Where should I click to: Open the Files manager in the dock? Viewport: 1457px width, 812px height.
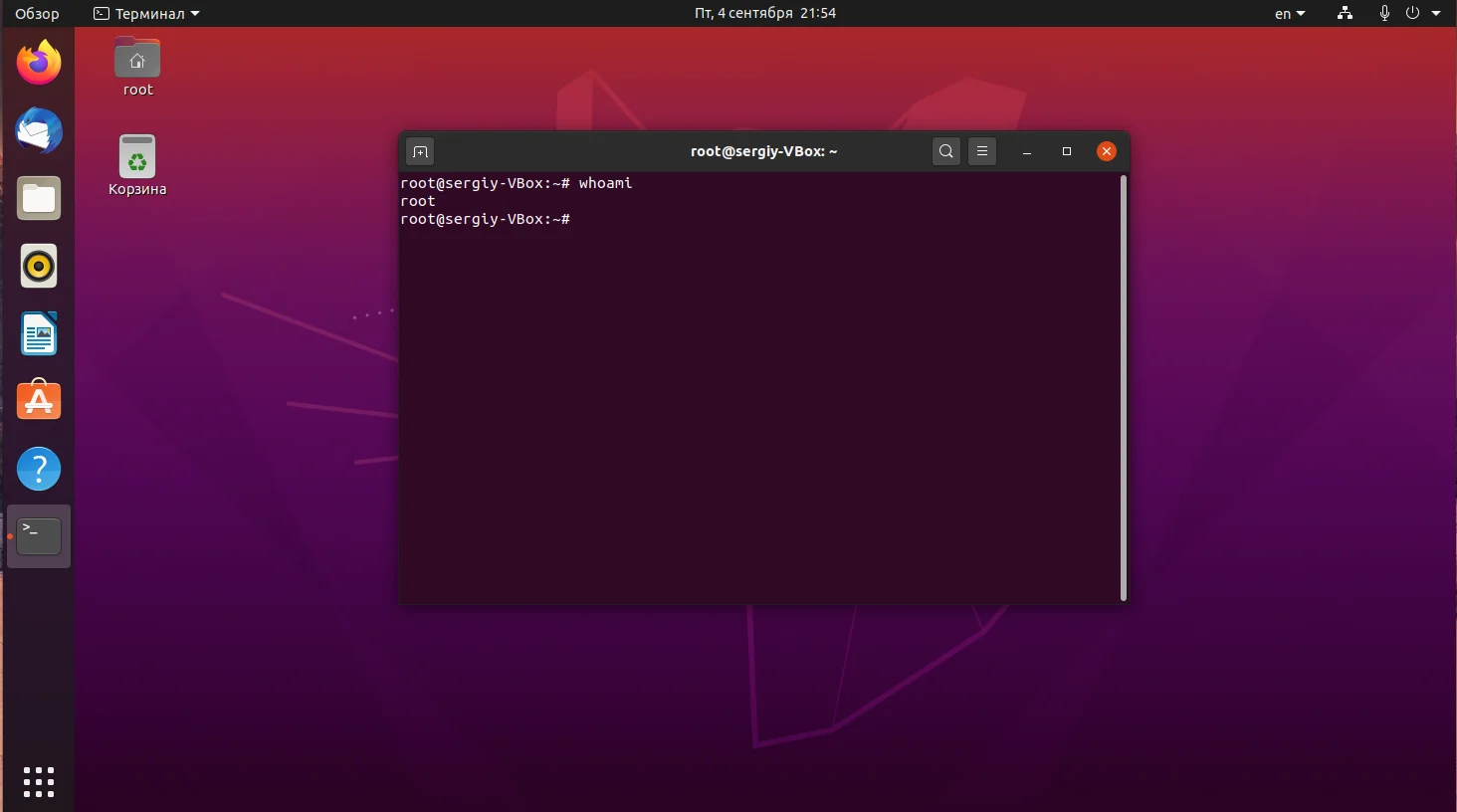point(39,199)
